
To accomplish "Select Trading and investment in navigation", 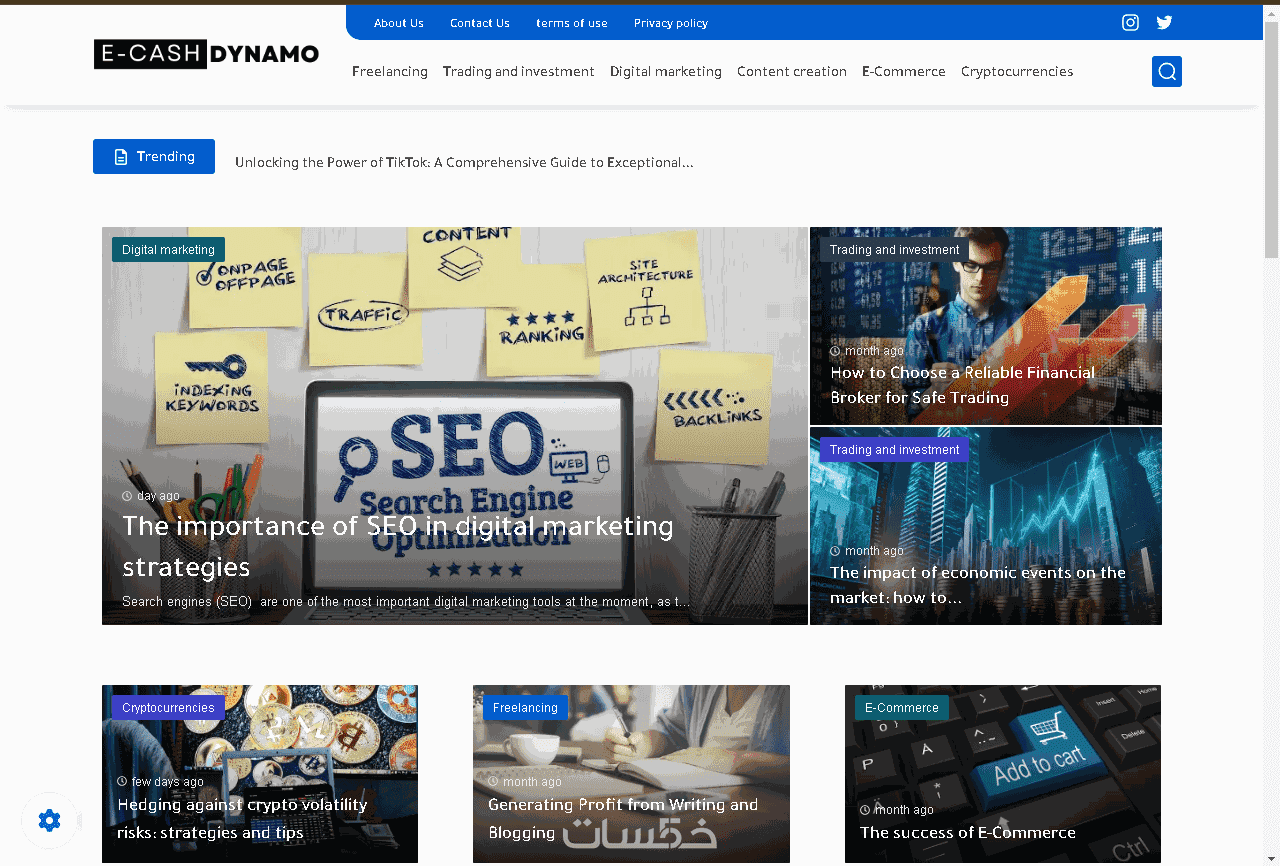I will click(x=519, y=72).
